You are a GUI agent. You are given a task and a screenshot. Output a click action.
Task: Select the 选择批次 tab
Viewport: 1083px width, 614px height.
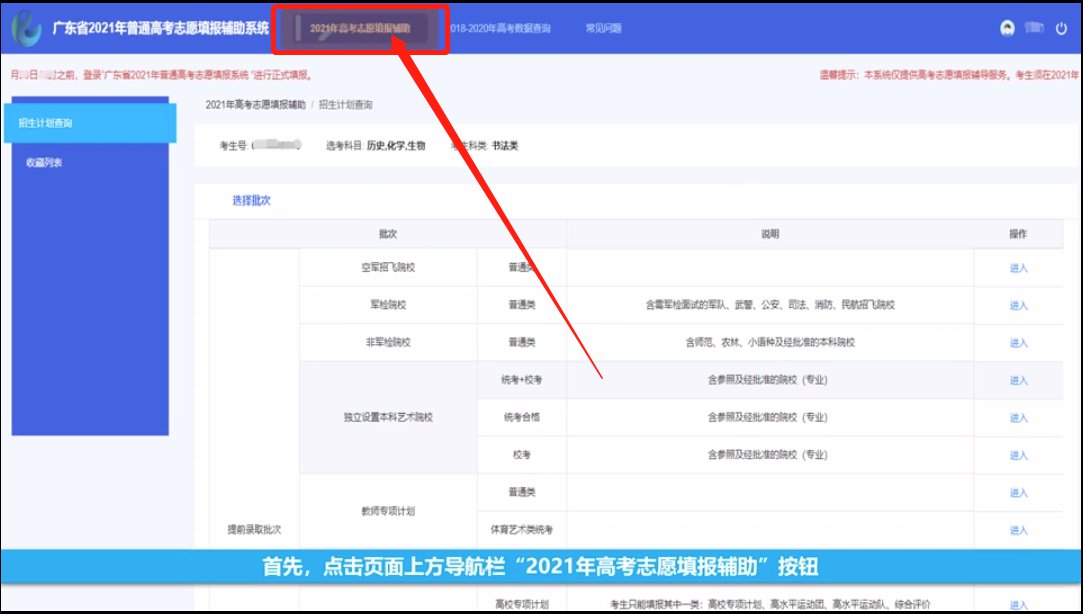pyautogui.click(x=251, y=201)
